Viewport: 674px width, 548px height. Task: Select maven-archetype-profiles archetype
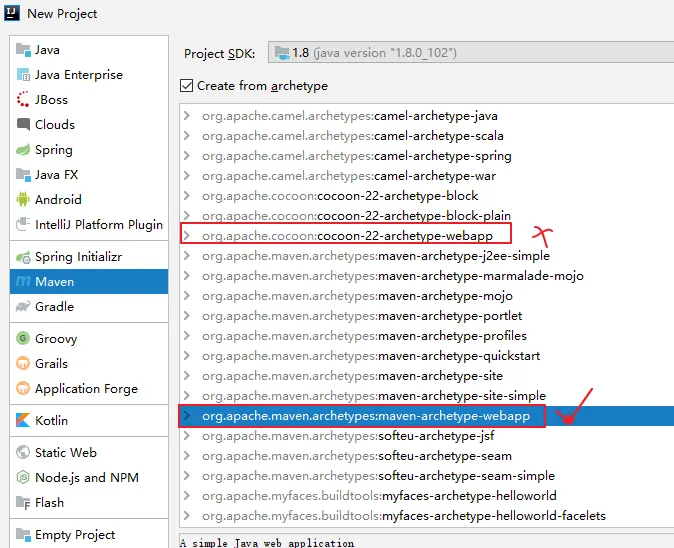click(427, 336)
